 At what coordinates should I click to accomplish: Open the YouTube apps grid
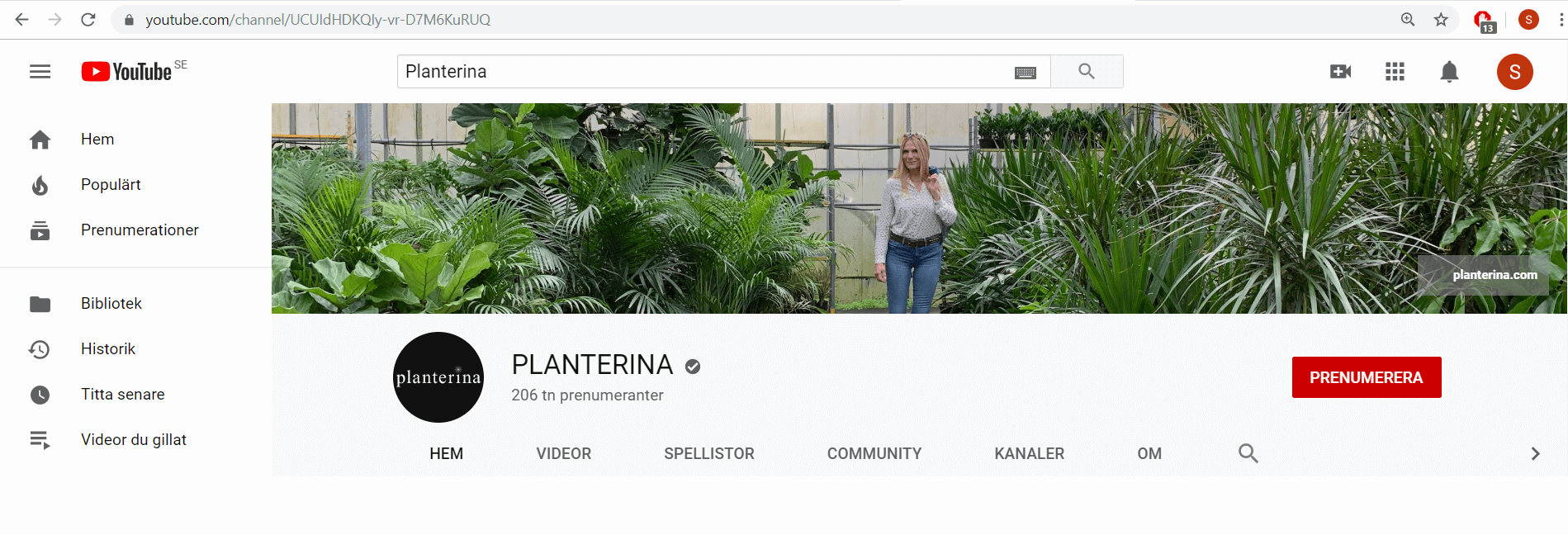pos(1395,72)
